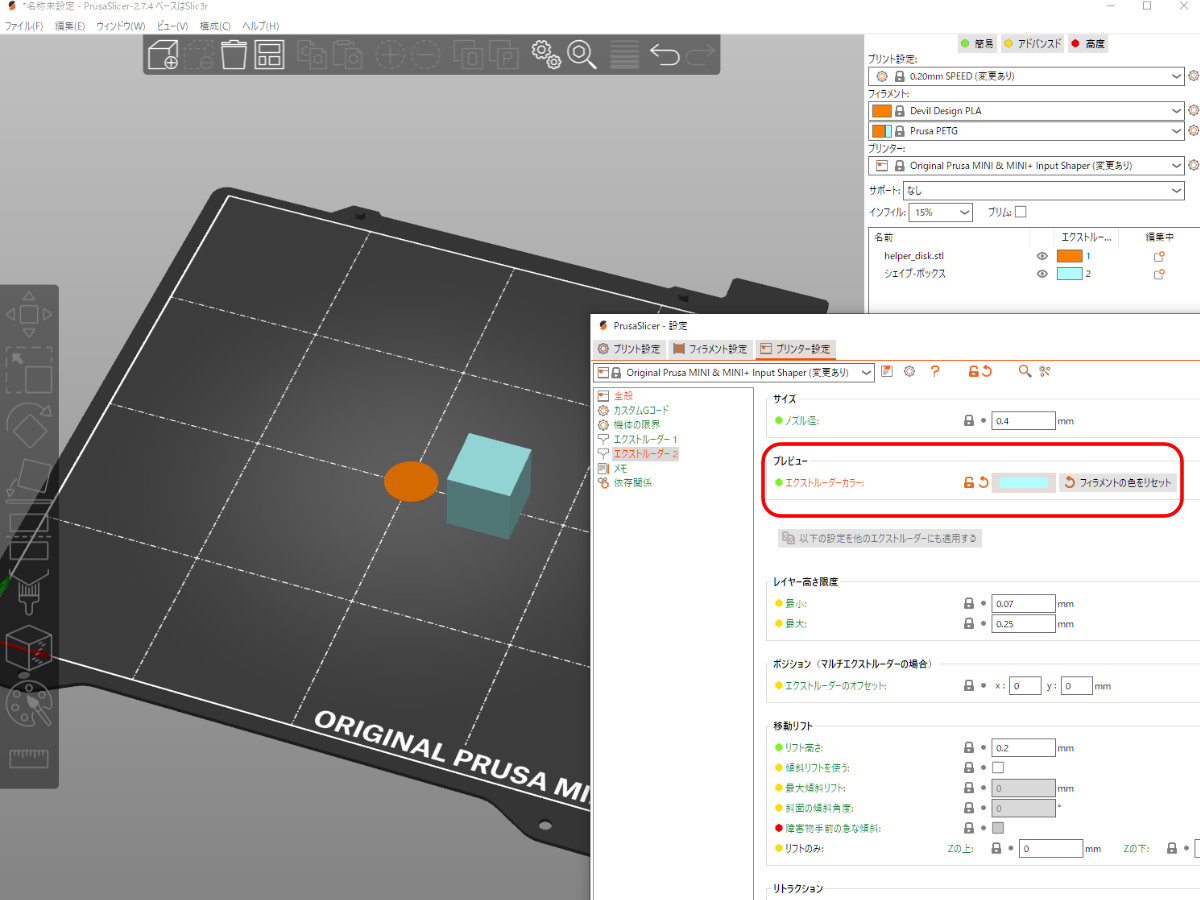
Task: Click the cyan エクストルーダーカラー swatch
Action: [1023, 483]
